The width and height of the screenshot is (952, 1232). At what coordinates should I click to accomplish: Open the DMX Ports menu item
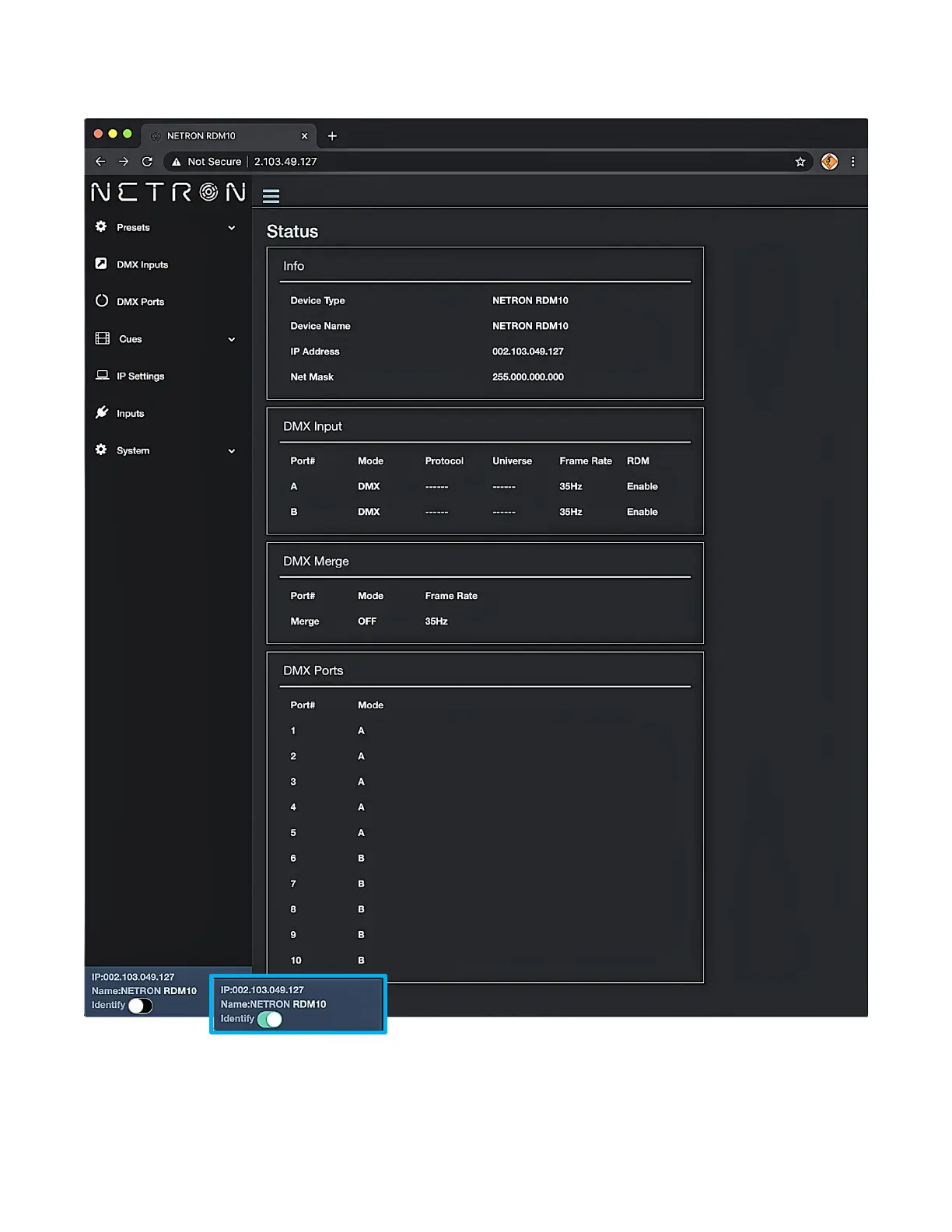click(140, 302)
